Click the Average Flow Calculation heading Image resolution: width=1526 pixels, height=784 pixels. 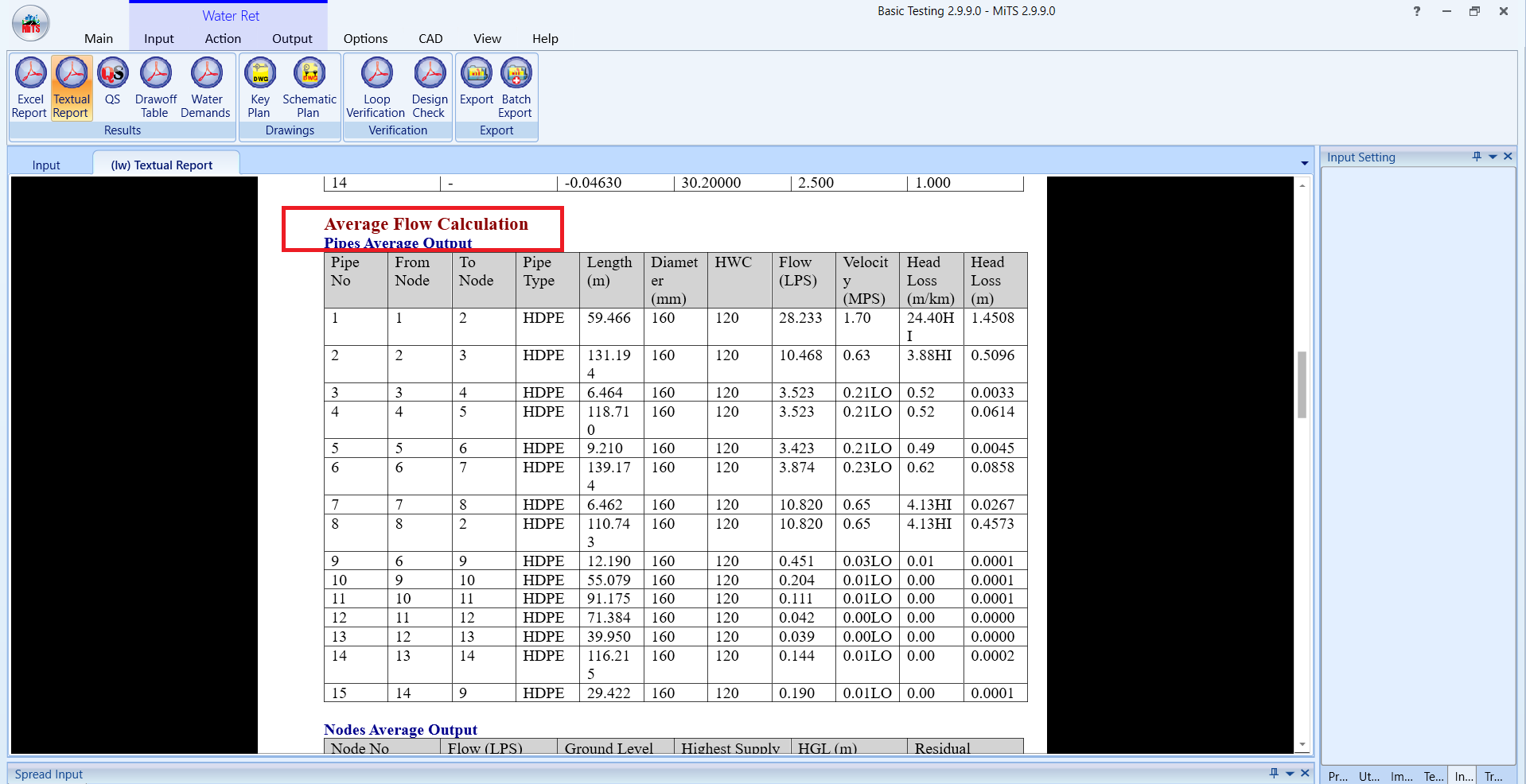tap(426, 223)
